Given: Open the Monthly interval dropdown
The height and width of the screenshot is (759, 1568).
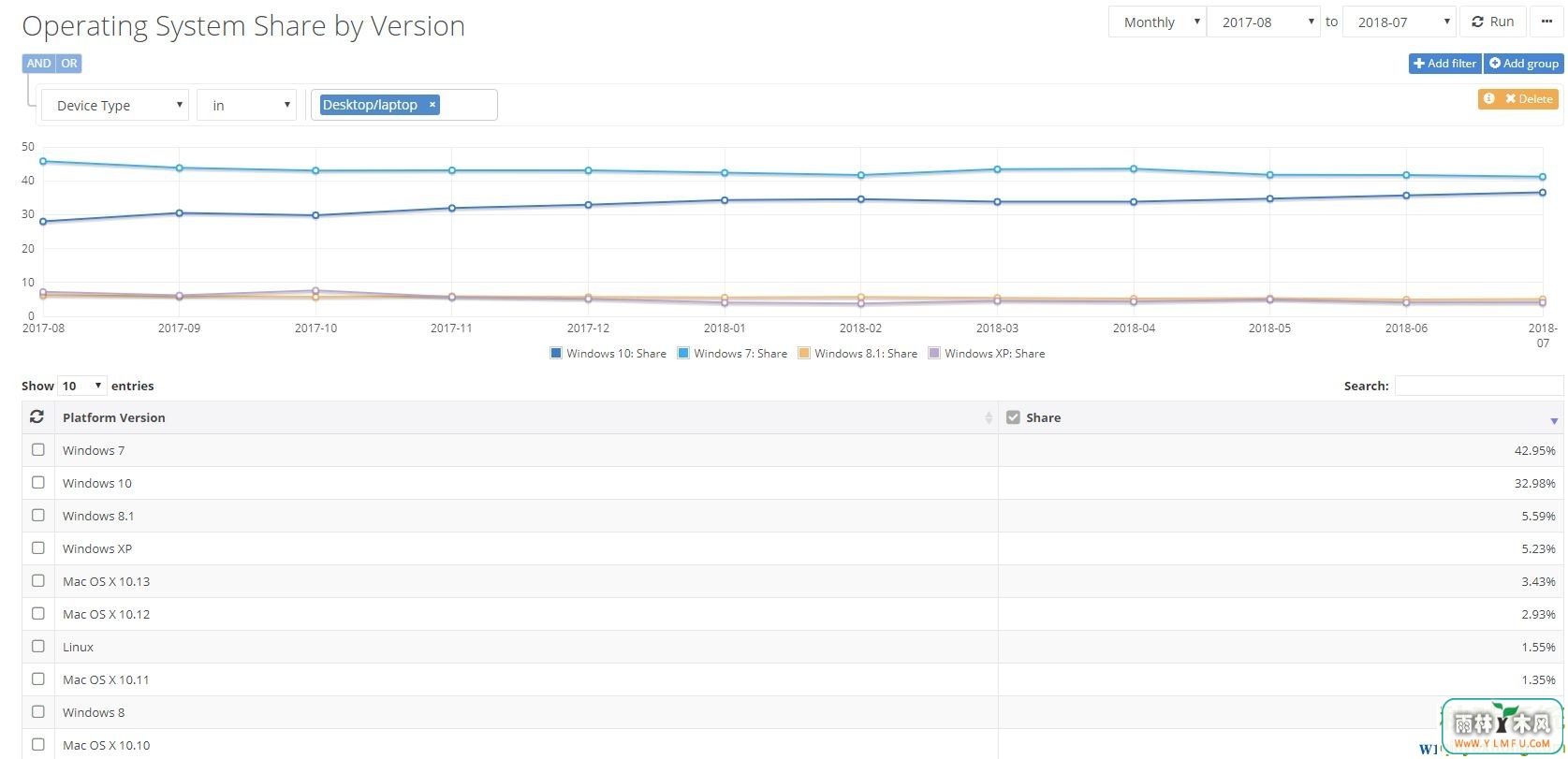Looking at the screenshot, I should pos(1157,22).
